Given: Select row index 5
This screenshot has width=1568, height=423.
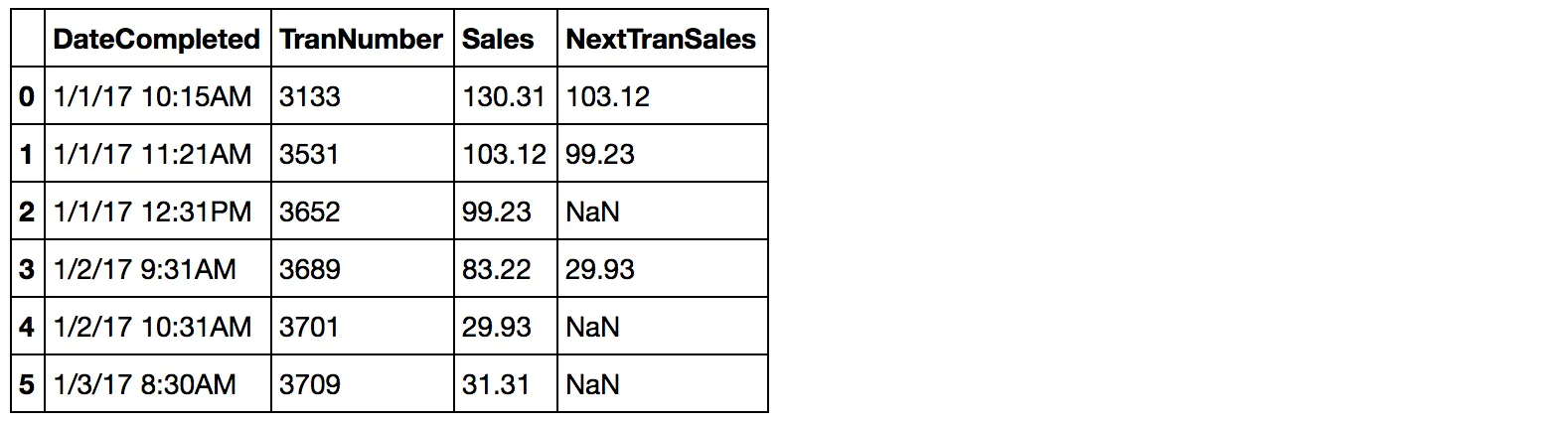Looking at the screenshot, I should pyautogui.click(x=26, y=384).
